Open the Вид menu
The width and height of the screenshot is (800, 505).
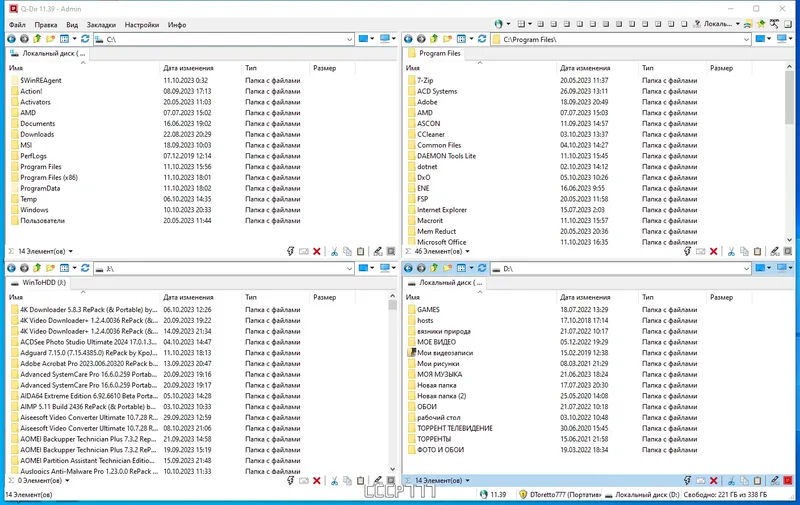coord(72,24)
